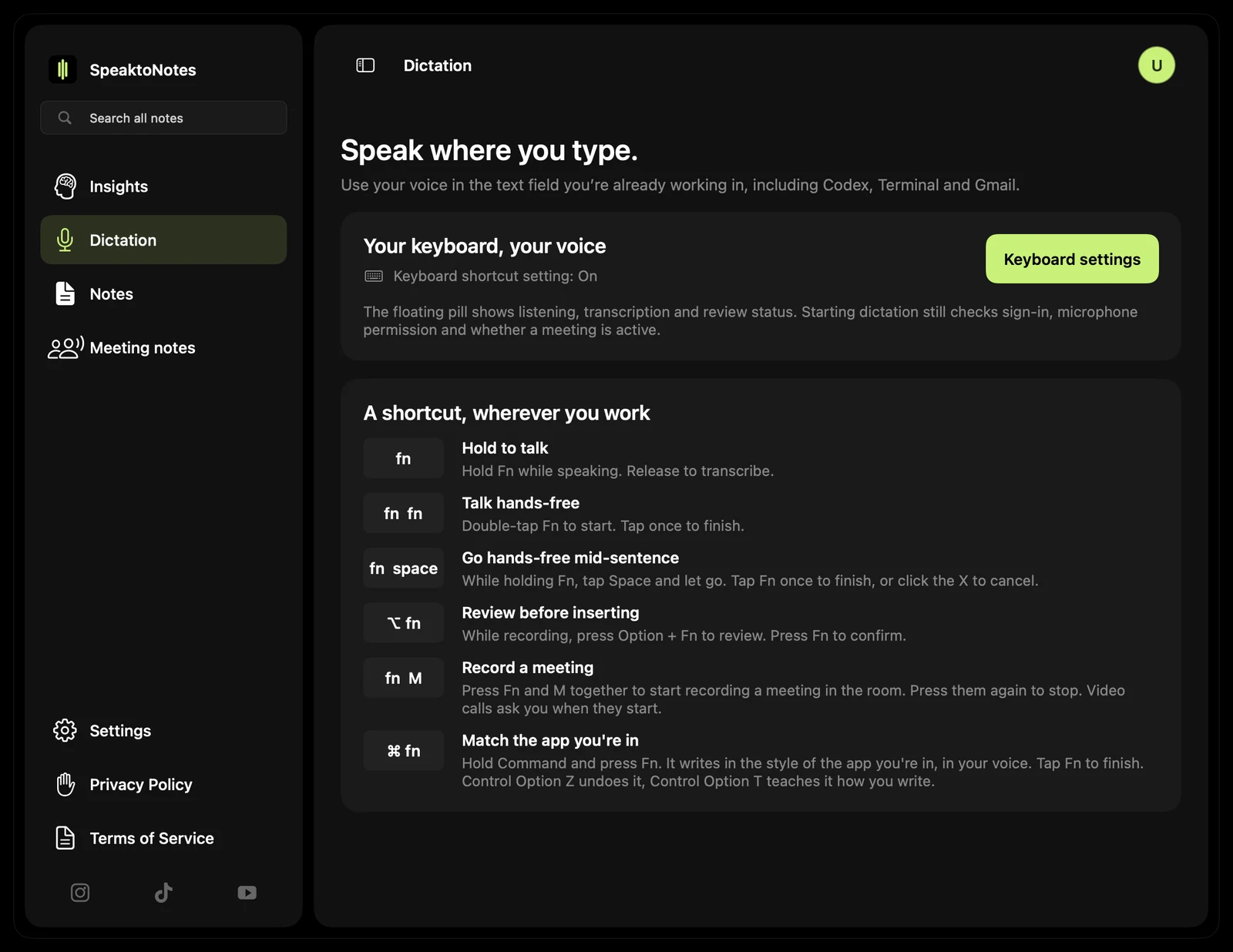The height and width of the screenshot is (952, 1233).
Task: Click A shortcut, wherever you work heading
Action: coord(506,413)
